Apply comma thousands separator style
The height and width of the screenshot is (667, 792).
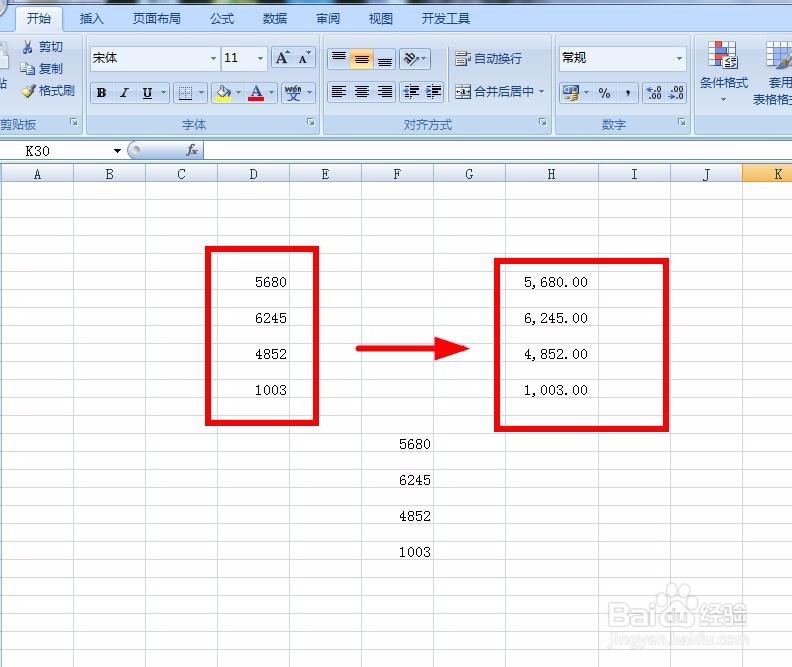[x=627, y=93]
